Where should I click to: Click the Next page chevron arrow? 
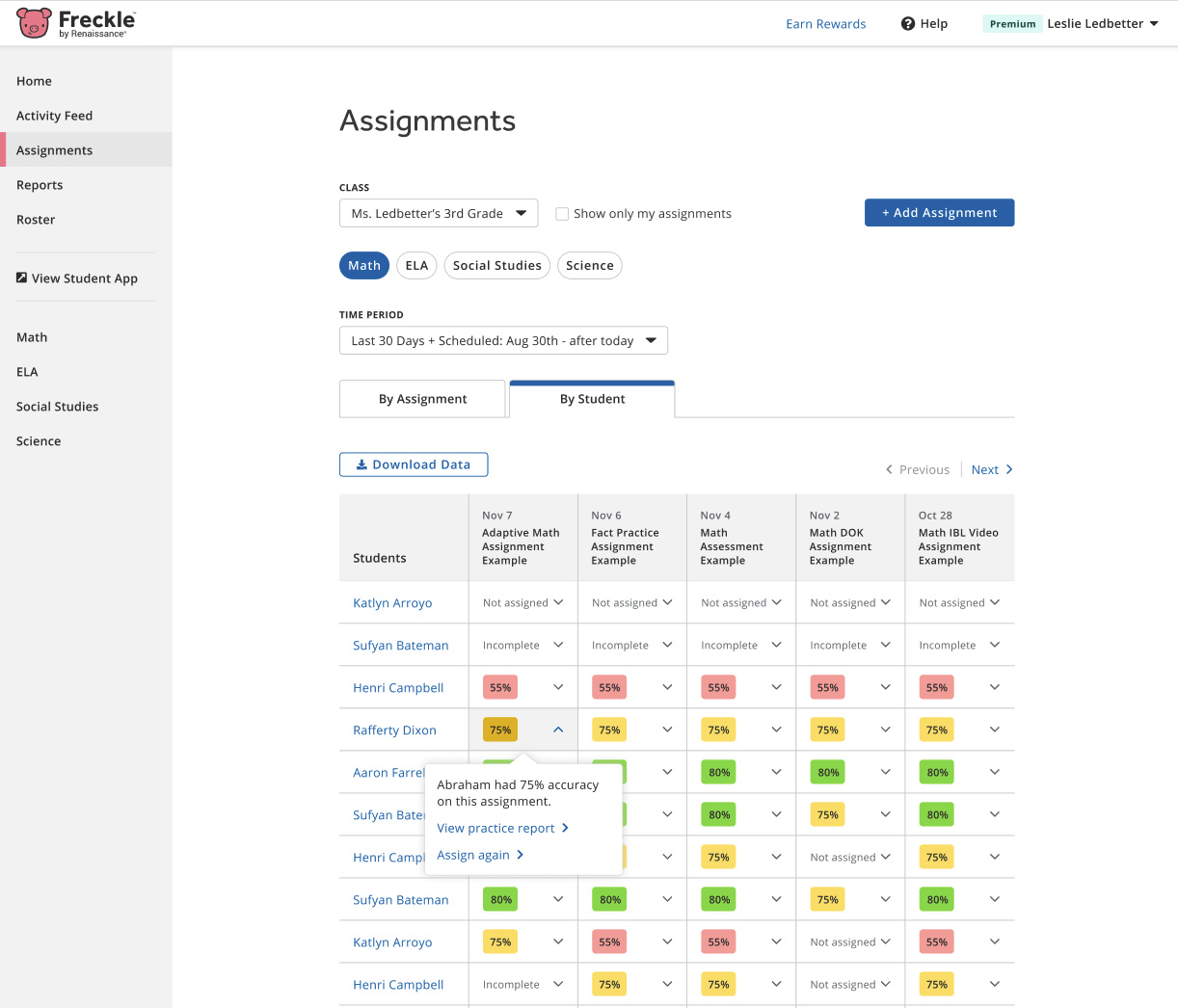(x=1009, y=469)
